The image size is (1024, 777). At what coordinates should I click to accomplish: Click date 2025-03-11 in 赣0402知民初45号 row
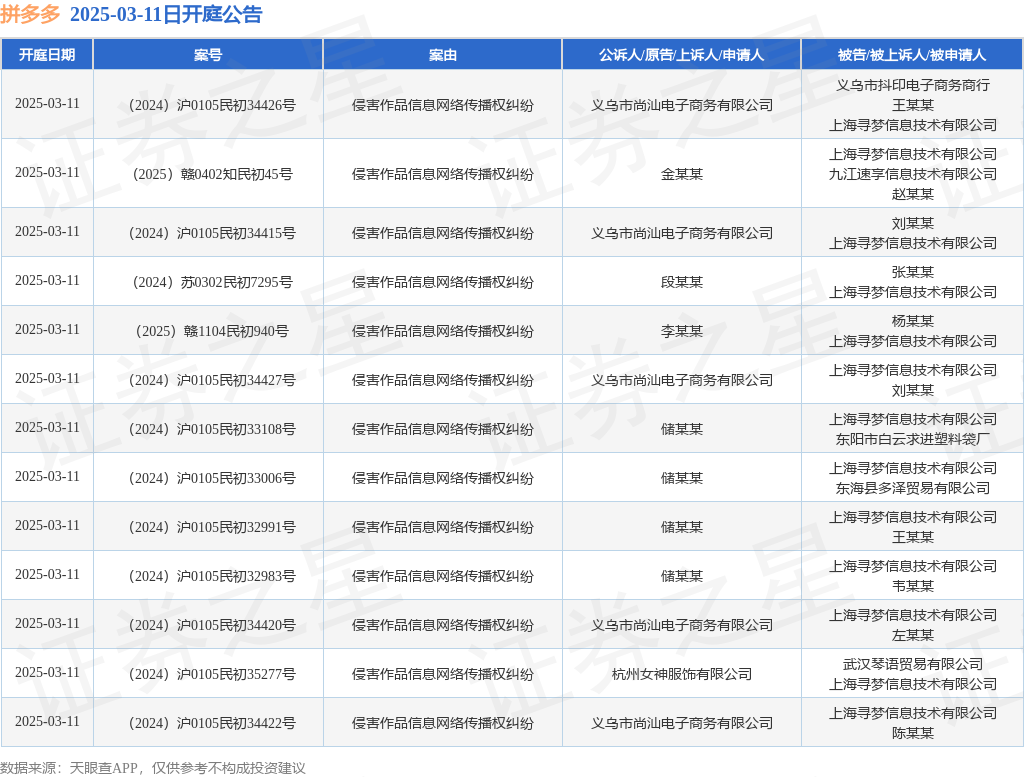[47, 172]
